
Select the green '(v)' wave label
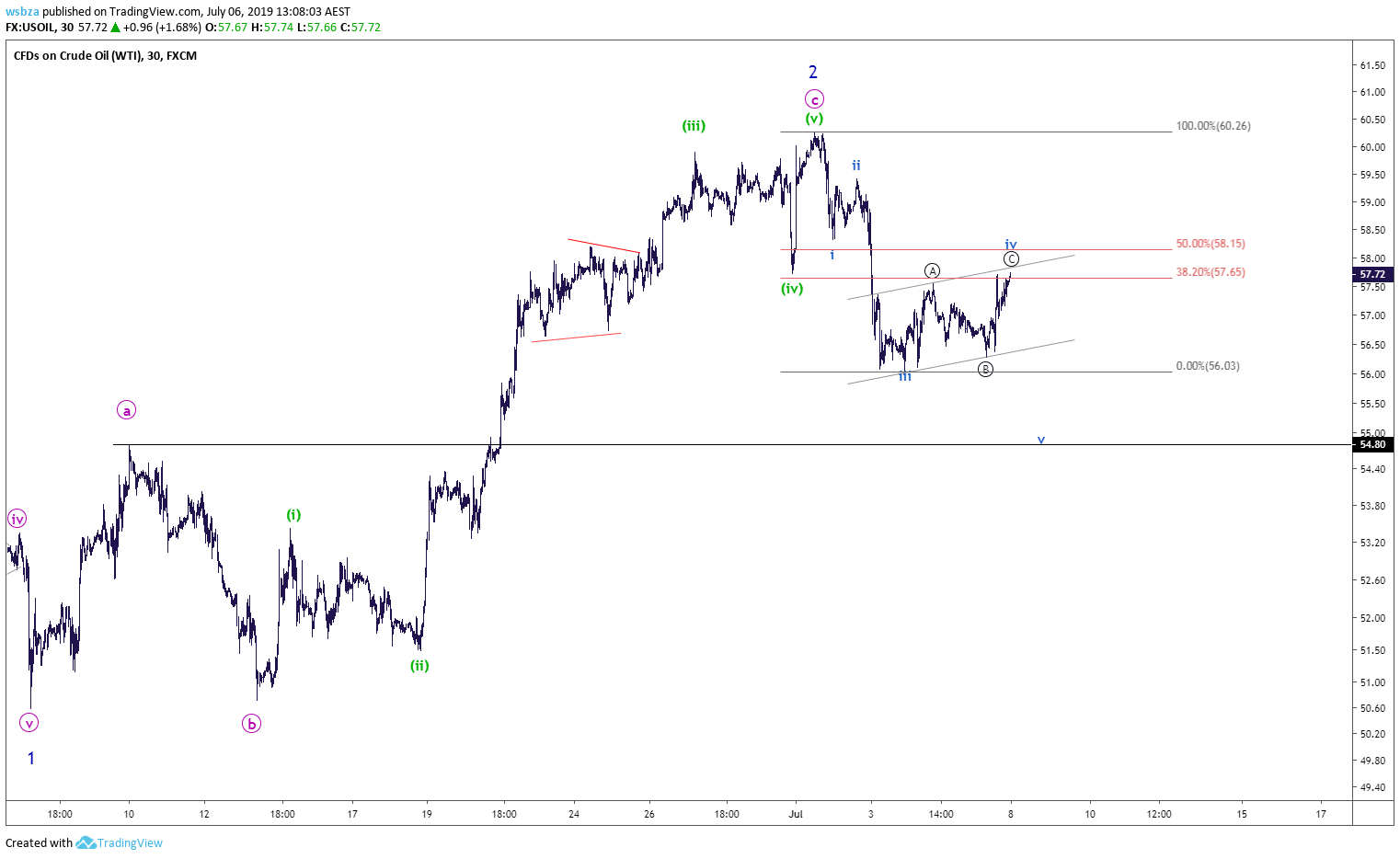point(814,119)
